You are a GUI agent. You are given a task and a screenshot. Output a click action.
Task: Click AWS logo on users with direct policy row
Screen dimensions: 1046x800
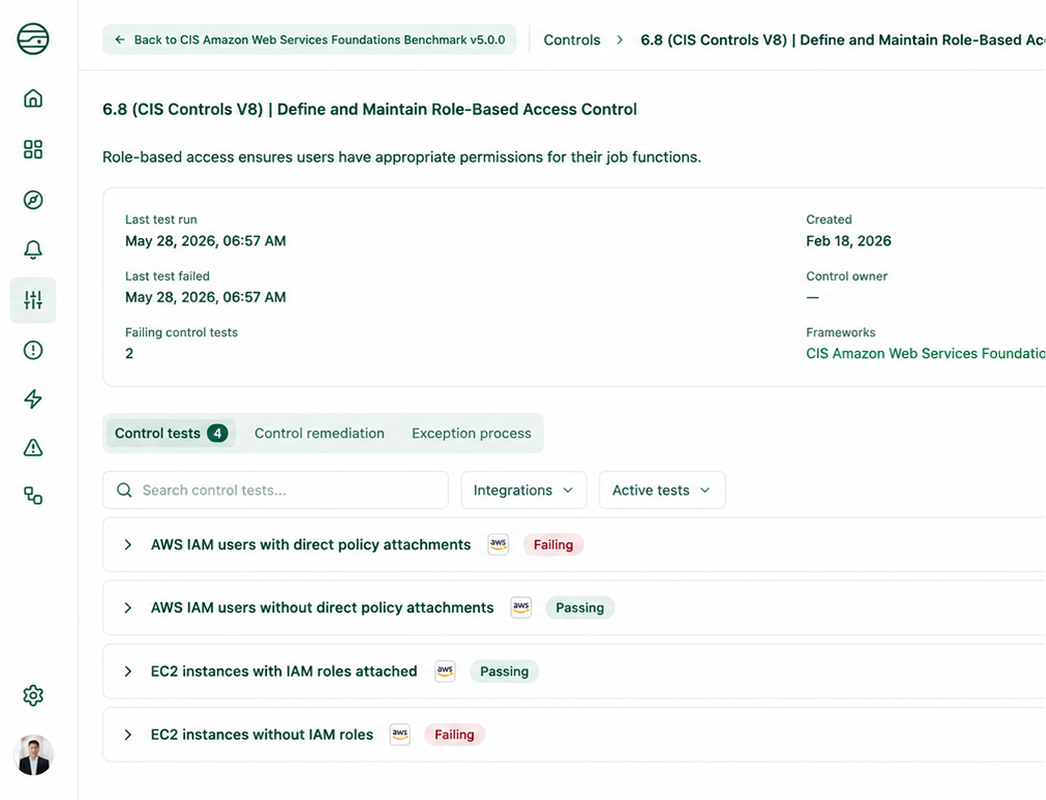pos(498,544)
